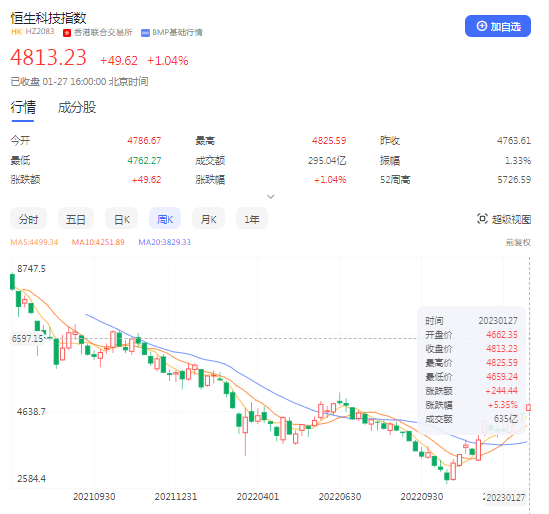Viewport: 549px width, 514px height.
Task: Select the 日K chart period
Action: tap(121, 219)
